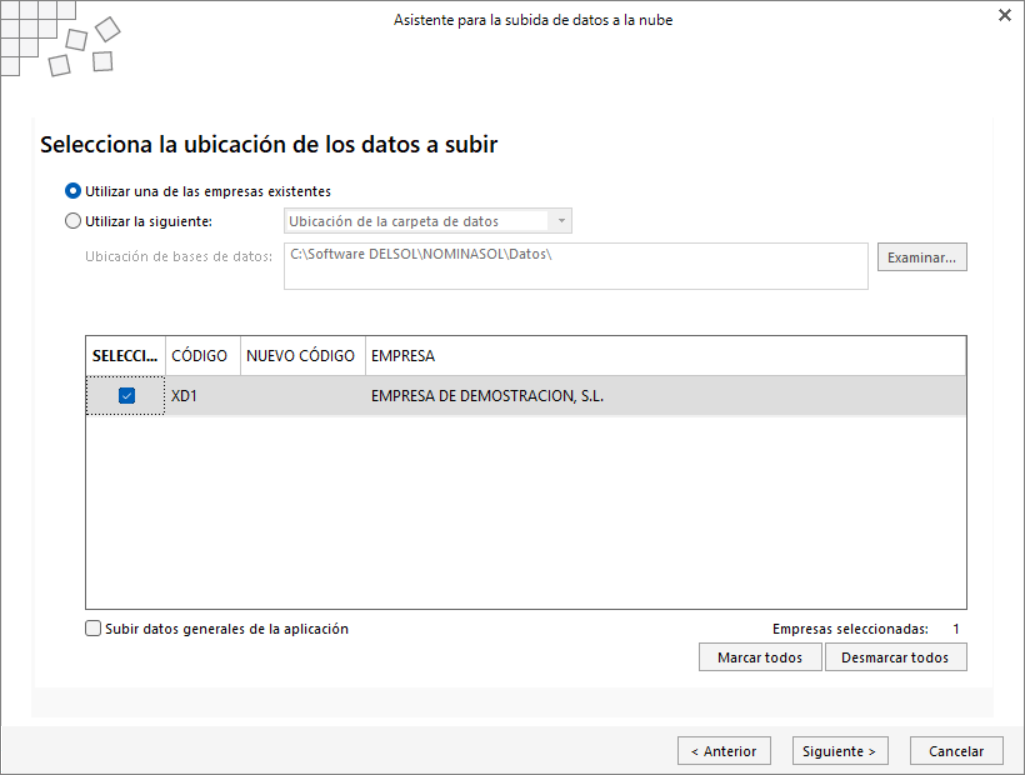Uncheck the XD1 company selection checkbox

(x=127, y=395)
